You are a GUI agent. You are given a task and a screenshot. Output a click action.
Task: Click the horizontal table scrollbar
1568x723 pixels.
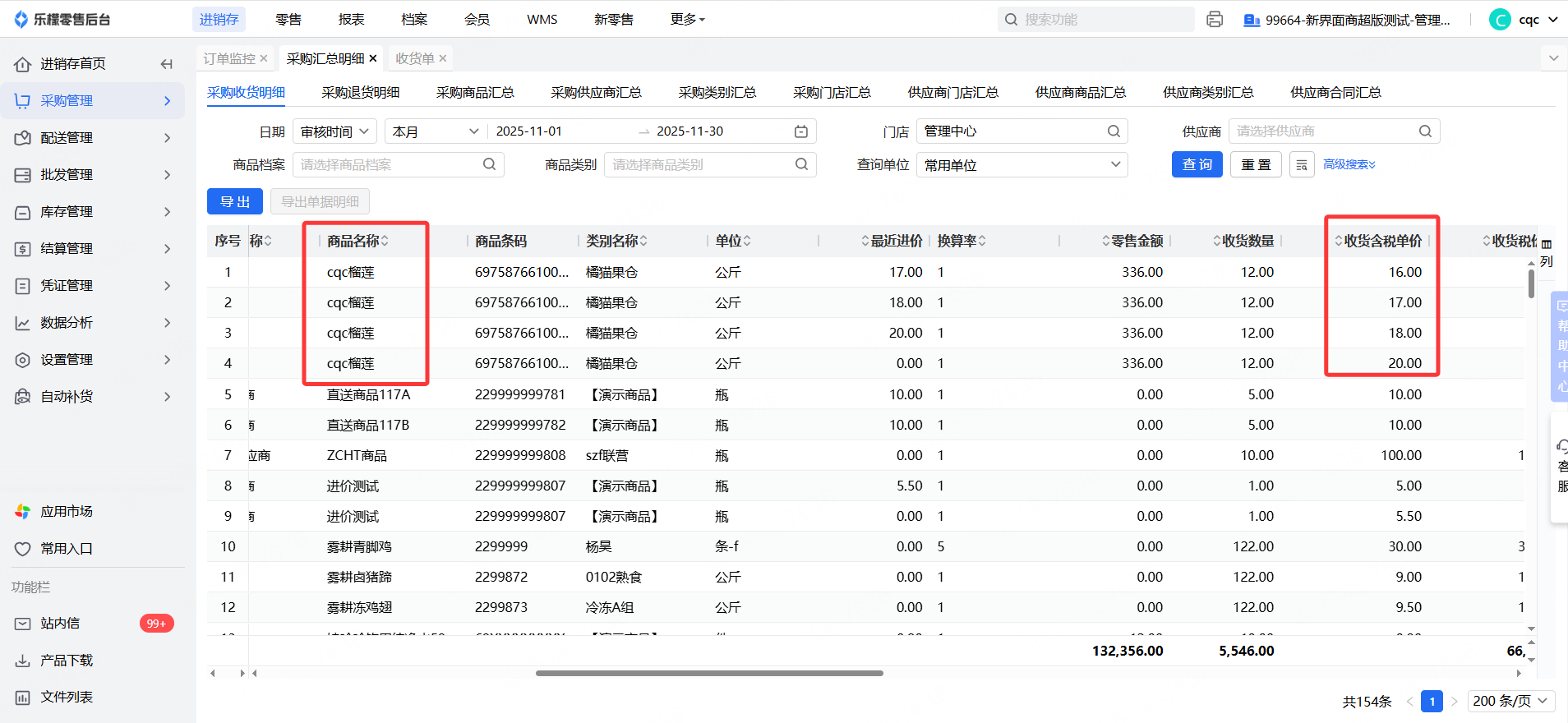[x=709, y=673]
